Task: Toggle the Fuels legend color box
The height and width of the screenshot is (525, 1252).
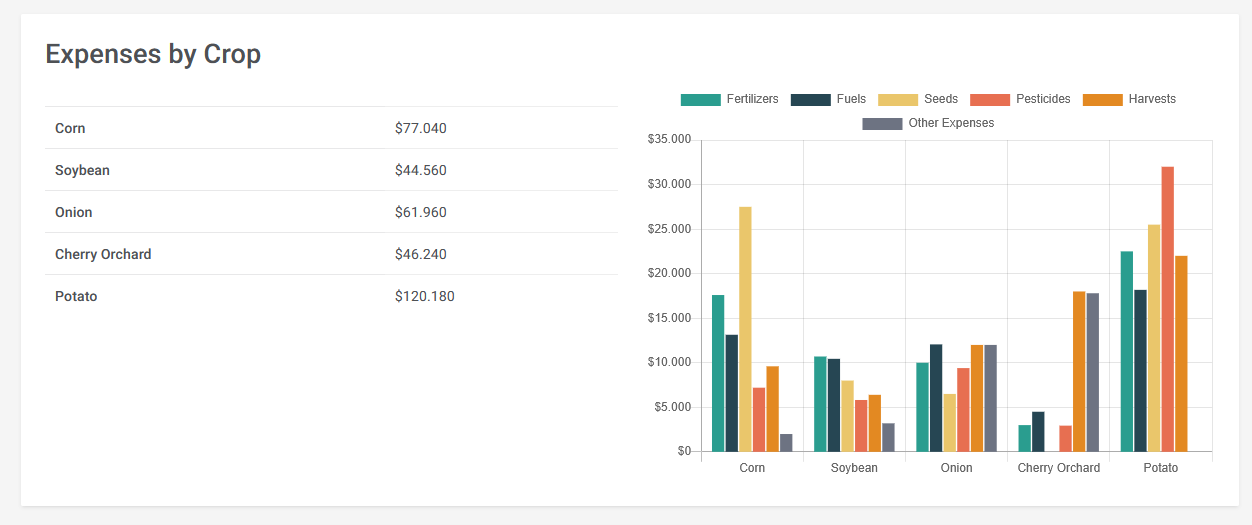Action: click(x=810, y=99)
